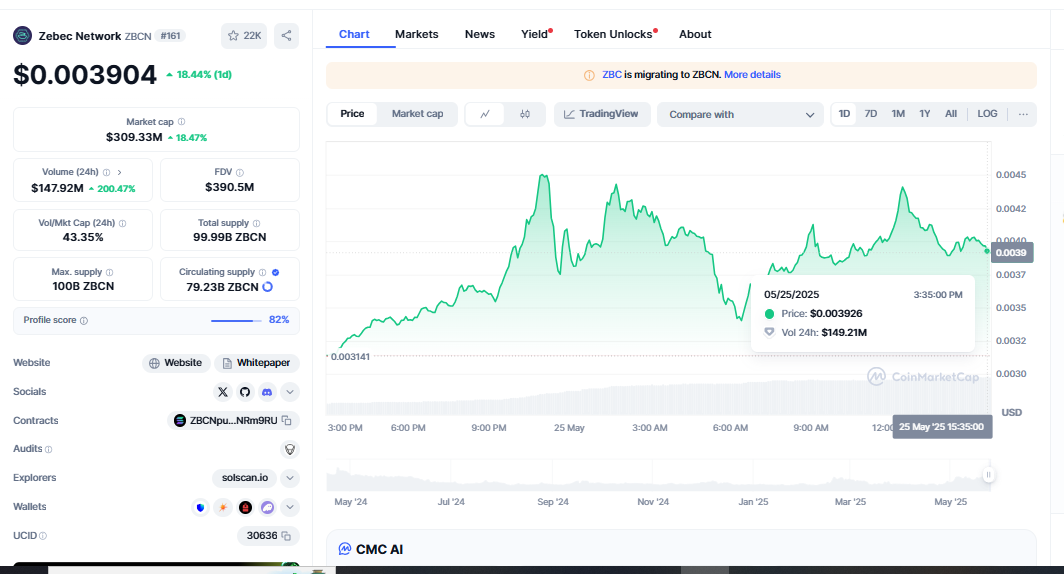Screen dimensions: 1064x574
Task: Set chart range to All
Action: [951, 114]
